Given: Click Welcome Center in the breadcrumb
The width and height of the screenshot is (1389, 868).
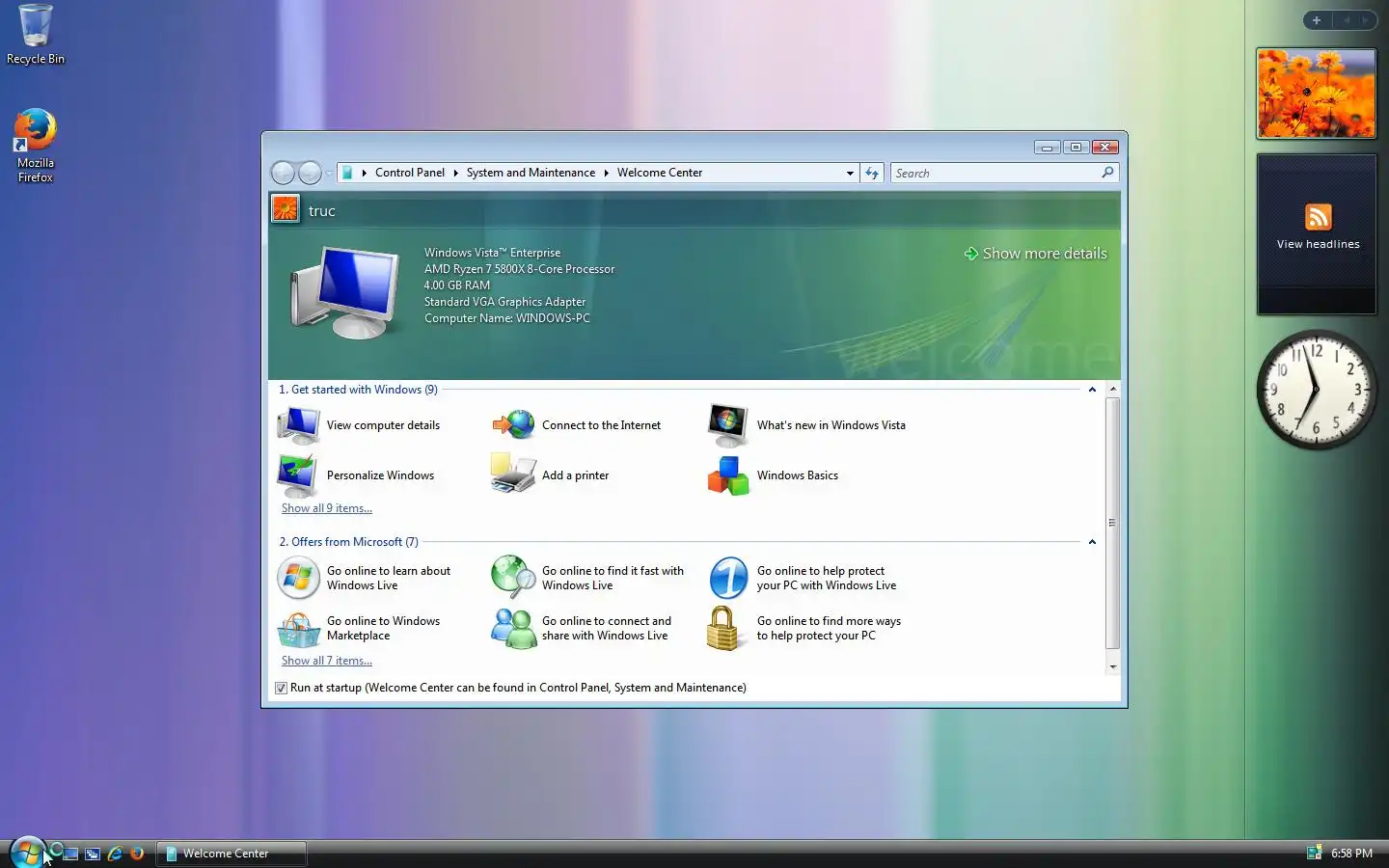Looking at the screenshot, I should (x=660, y=173).
